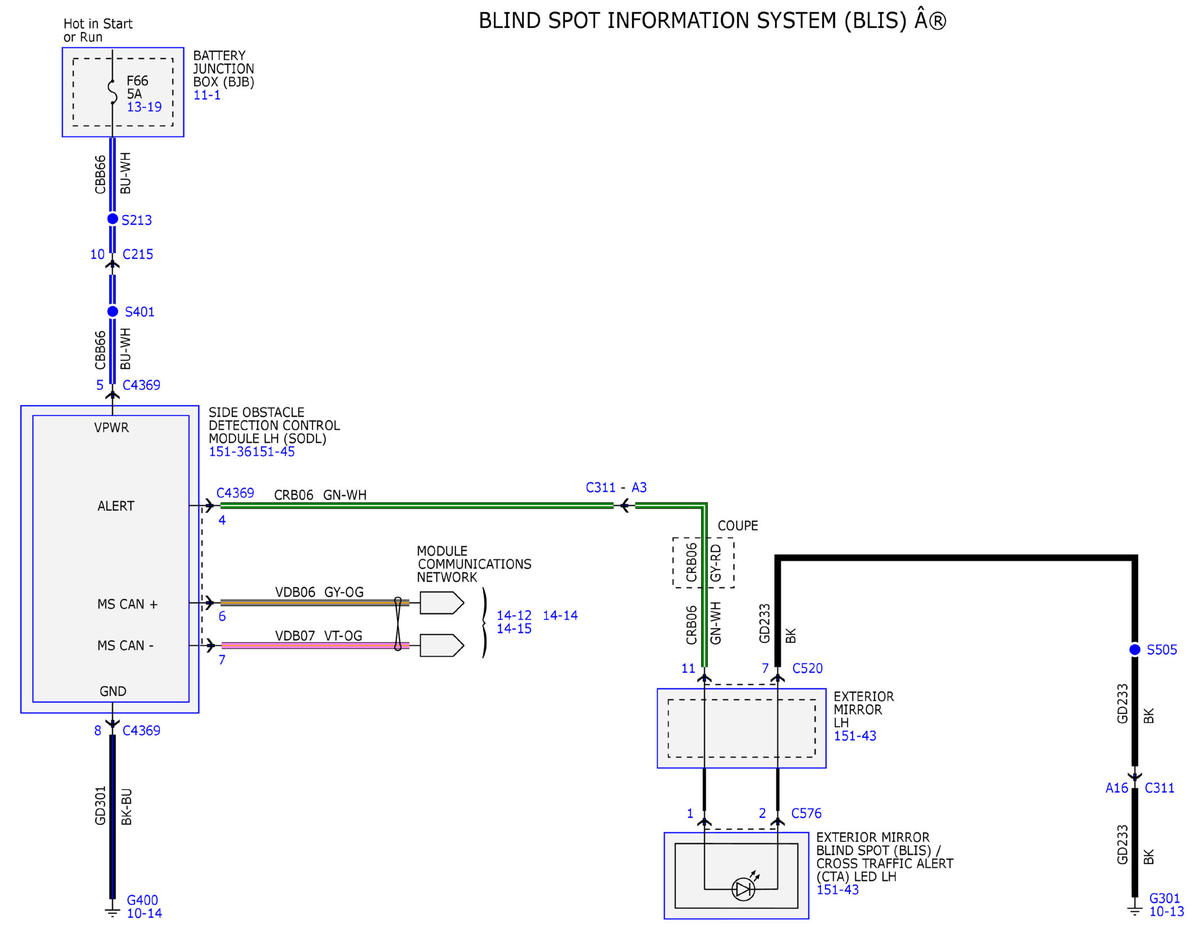Click the VDB06 GY-OG wire label
Image resolution: width=1200 pixels, height=927 pixels.
320,592
